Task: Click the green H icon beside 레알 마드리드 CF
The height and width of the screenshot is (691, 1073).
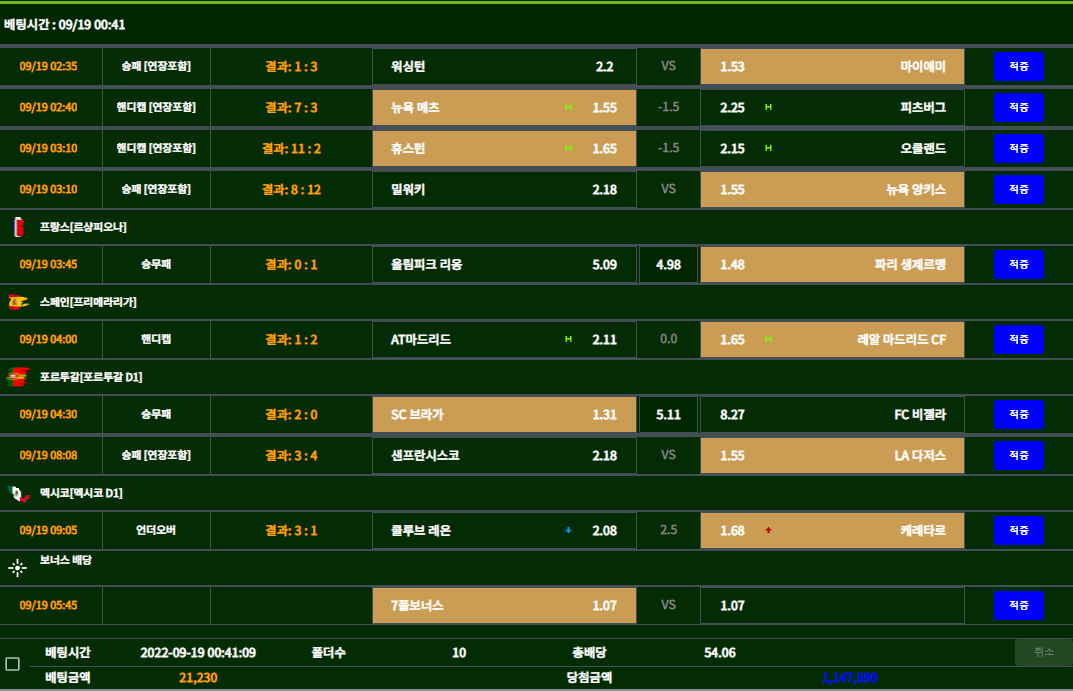Action: pos(768,340)
